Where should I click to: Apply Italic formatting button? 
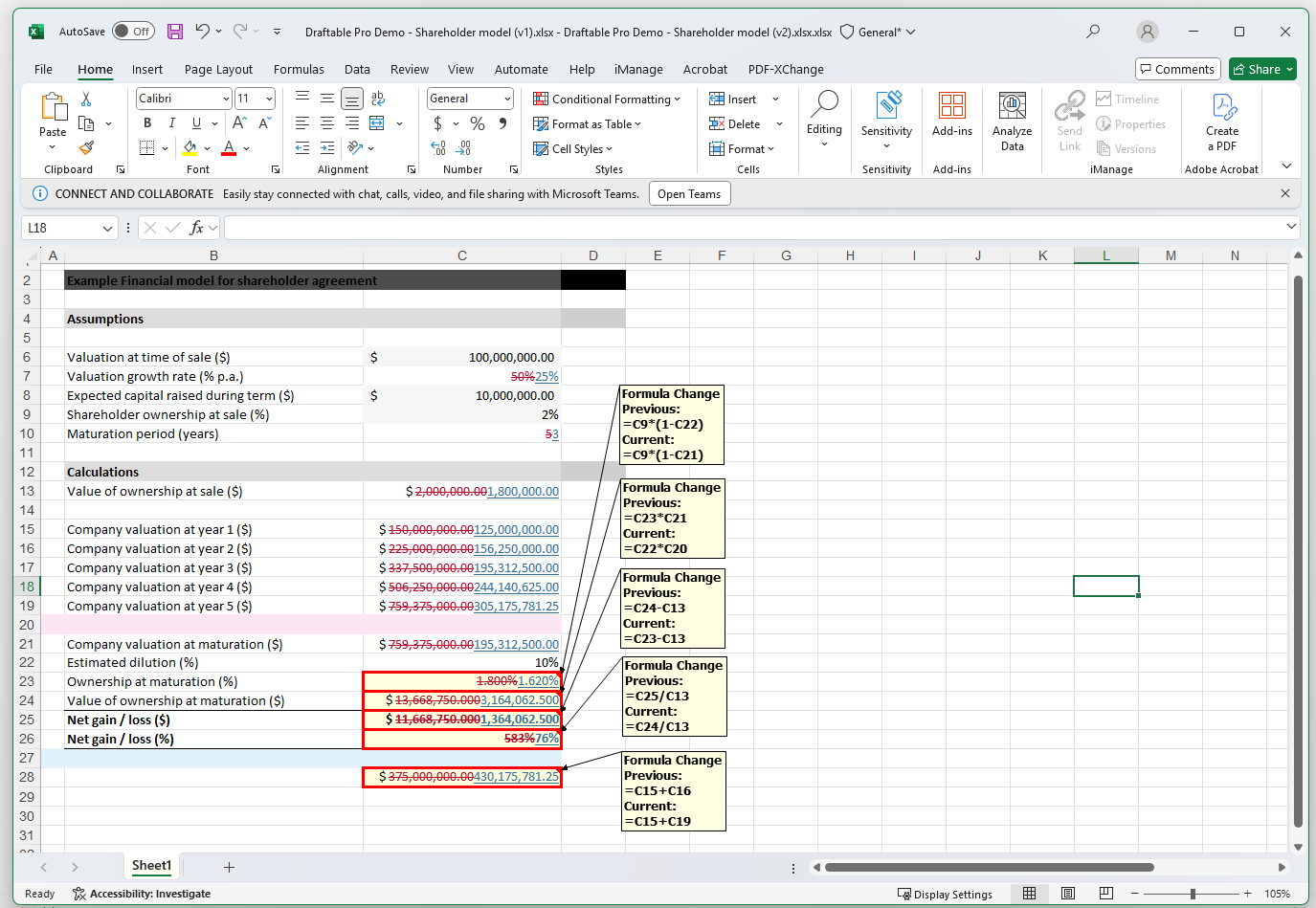coord(171,123)
